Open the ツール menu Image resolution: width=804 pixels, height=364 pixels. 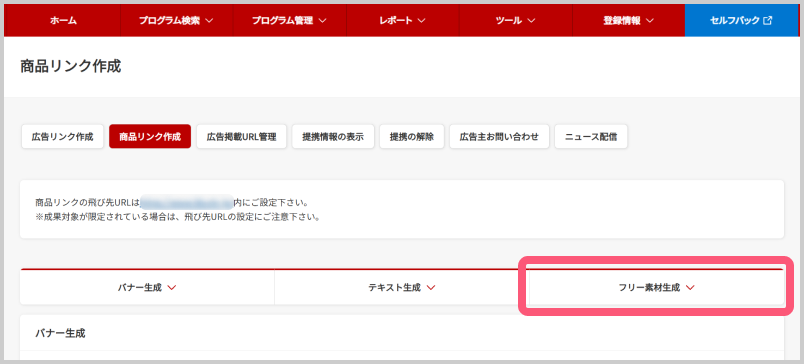click(515, 21)
